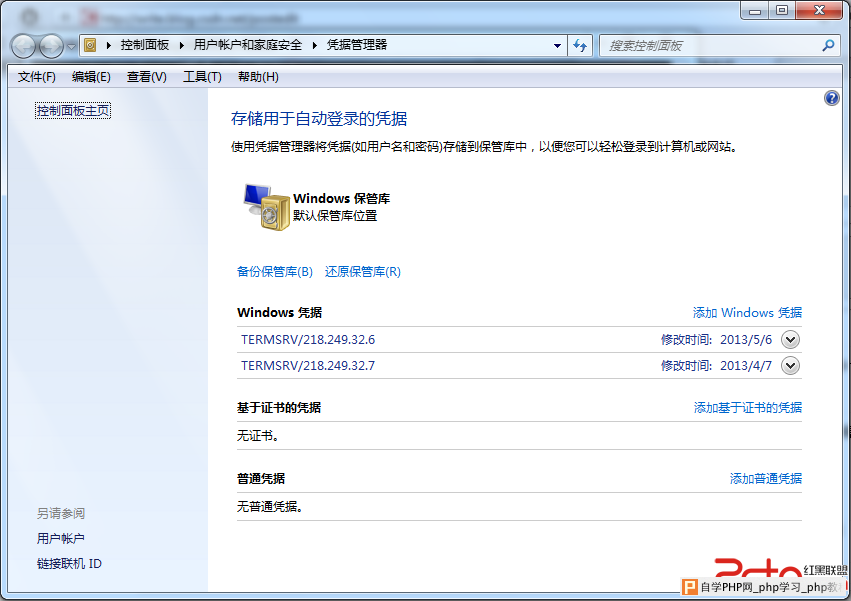
Task: Expand the TERMSRV/218.249.32.6 credential entry
Action: [790, 340]
